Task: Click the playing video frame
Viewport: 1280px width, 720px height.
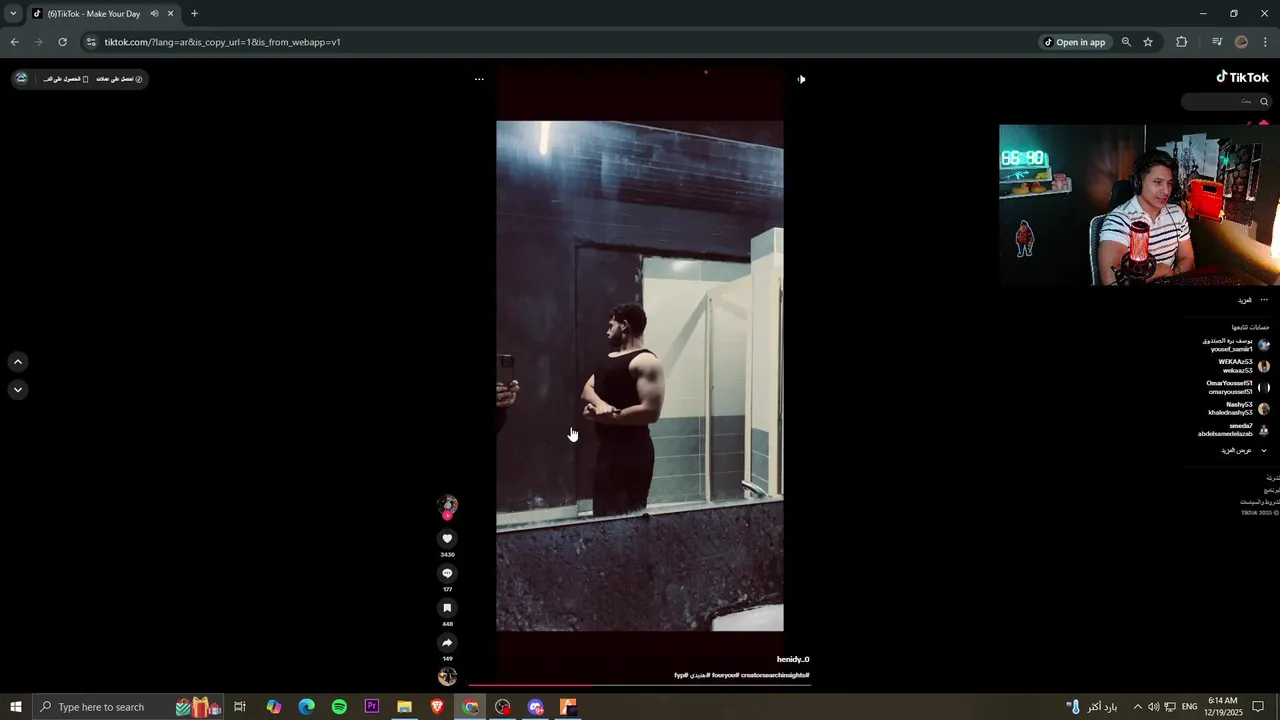Action: tap(640, 376)
